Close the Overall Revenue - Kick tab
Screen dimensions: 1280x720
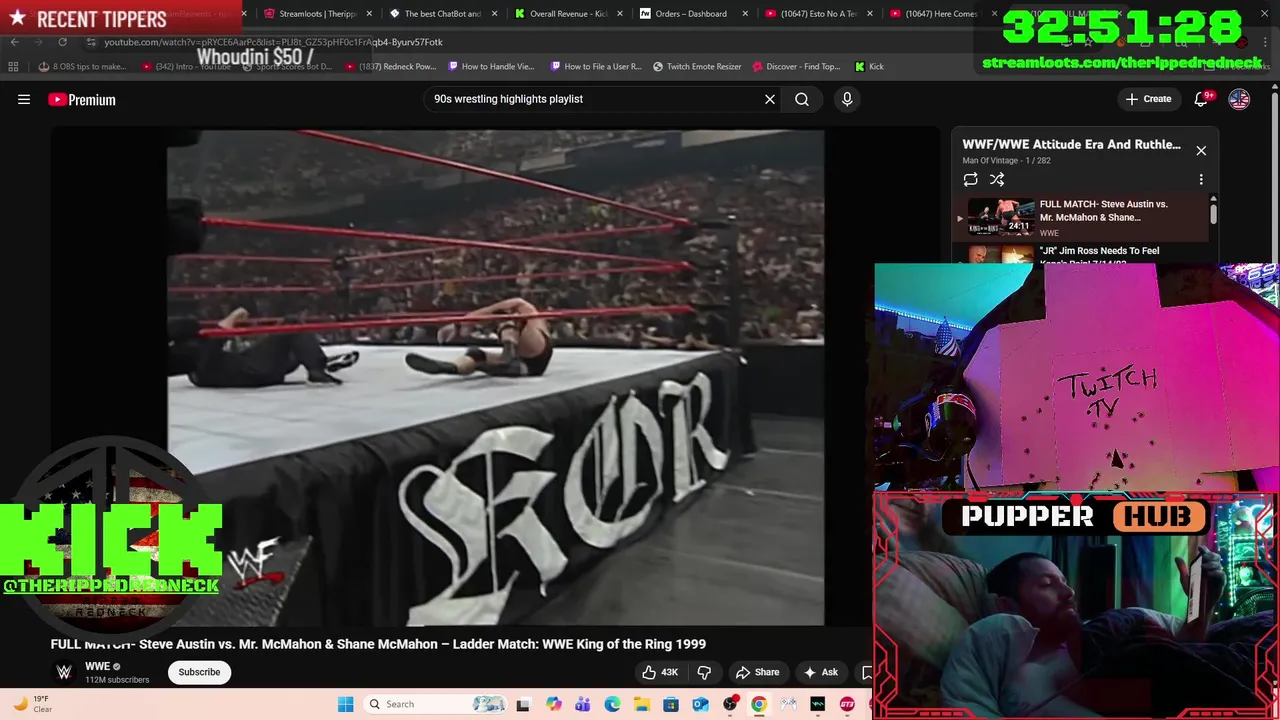pos(619,14)
